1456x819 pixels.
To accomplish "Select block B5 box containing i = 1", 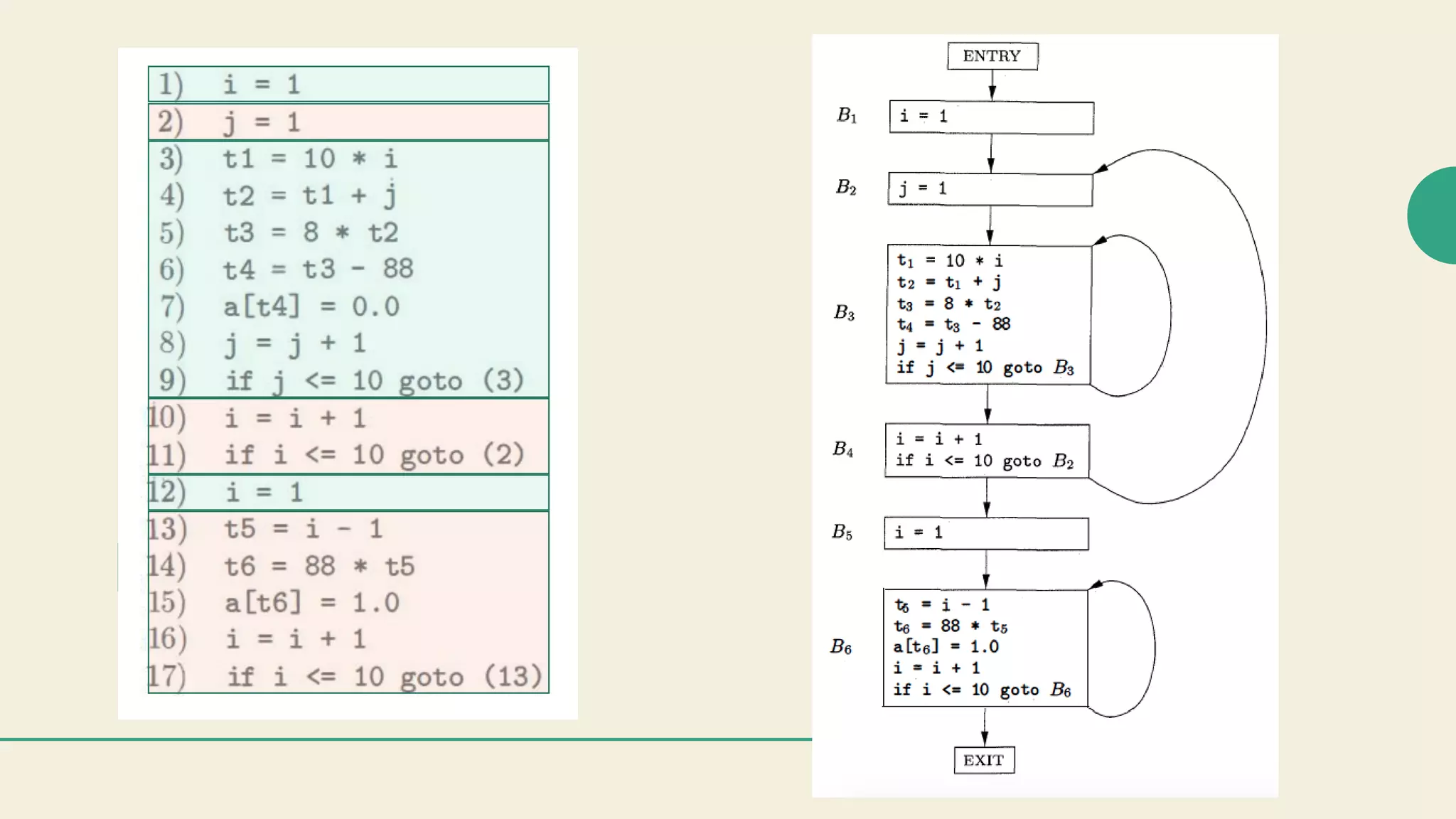I will (986, 533).
